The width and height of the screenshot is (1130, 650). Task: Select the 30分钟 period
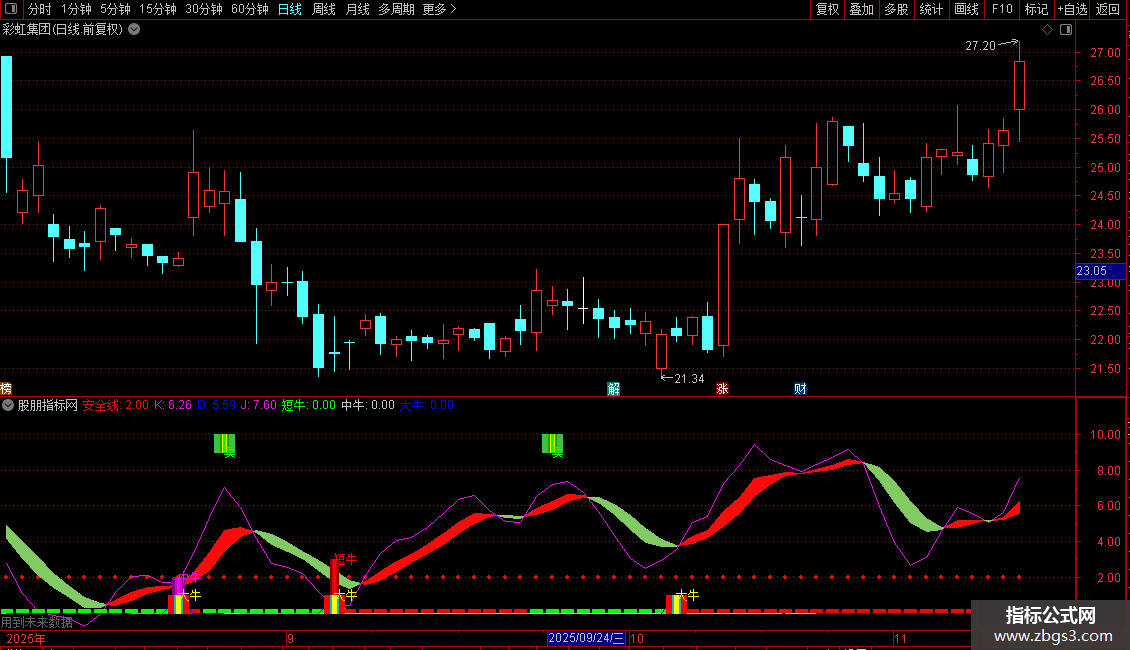click(x=203, y=9)
